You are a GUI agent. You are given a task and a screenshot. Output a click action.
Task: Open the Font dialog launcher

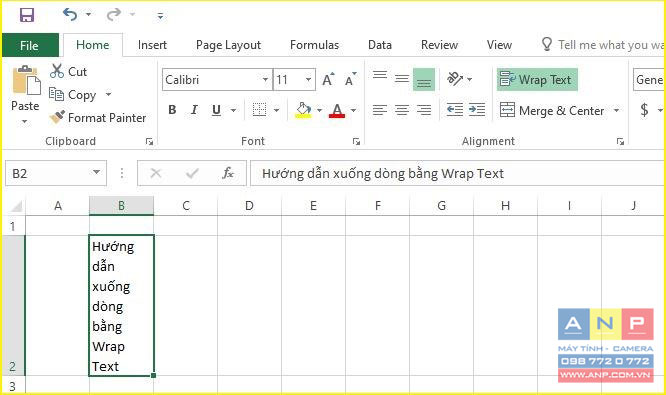click(x=356, y=141)
